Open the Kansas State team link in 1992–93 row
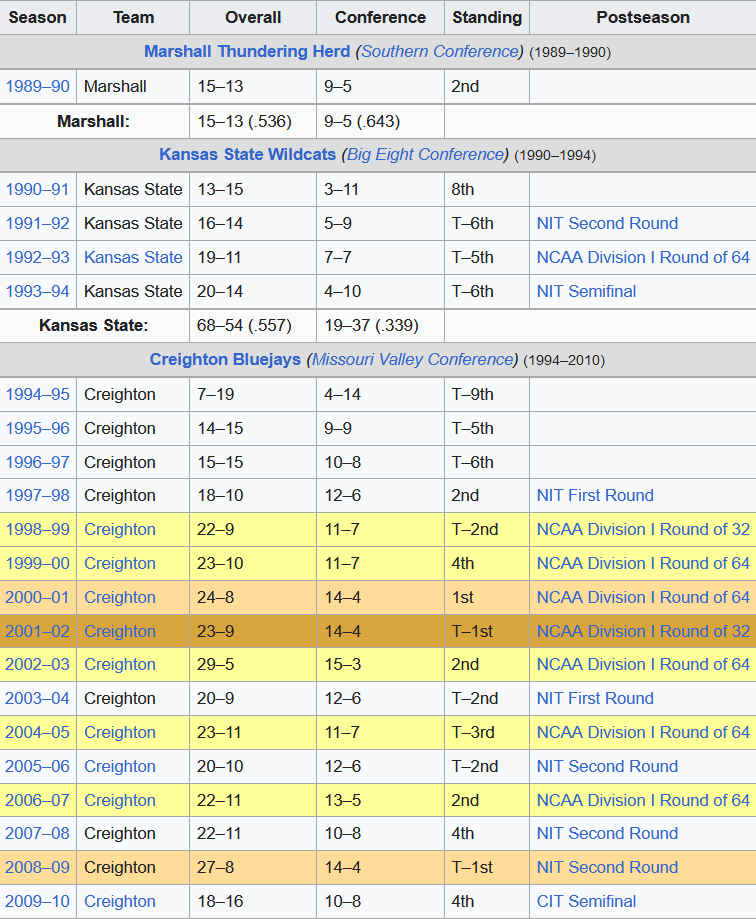 click(x=133, y=258)
